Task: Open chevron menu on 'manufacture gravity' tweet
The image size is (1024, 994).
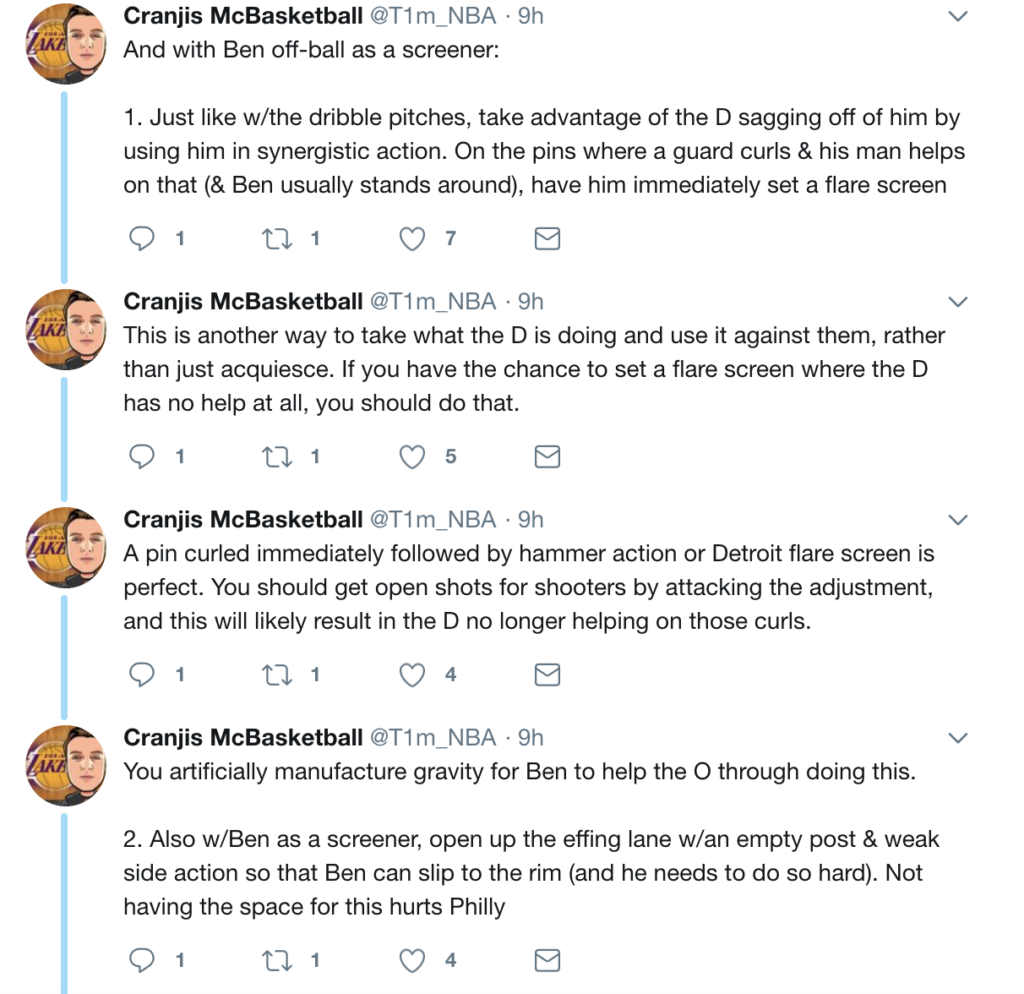Action: click(x=957, y=739)
